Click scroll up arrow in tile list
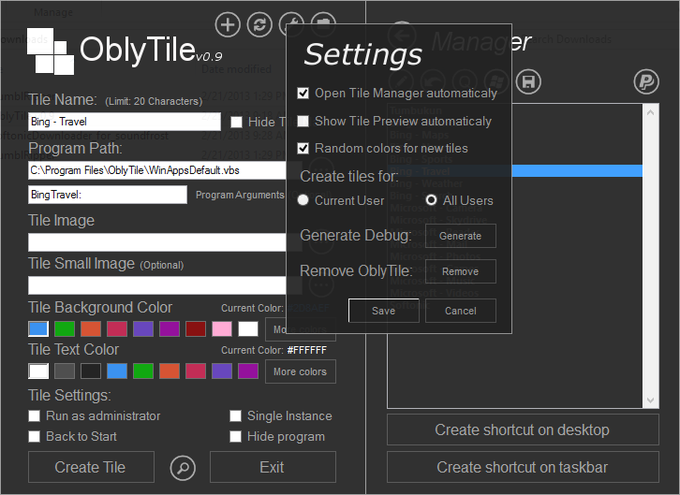This screenshot has width=680, height=495. (651, 112)
